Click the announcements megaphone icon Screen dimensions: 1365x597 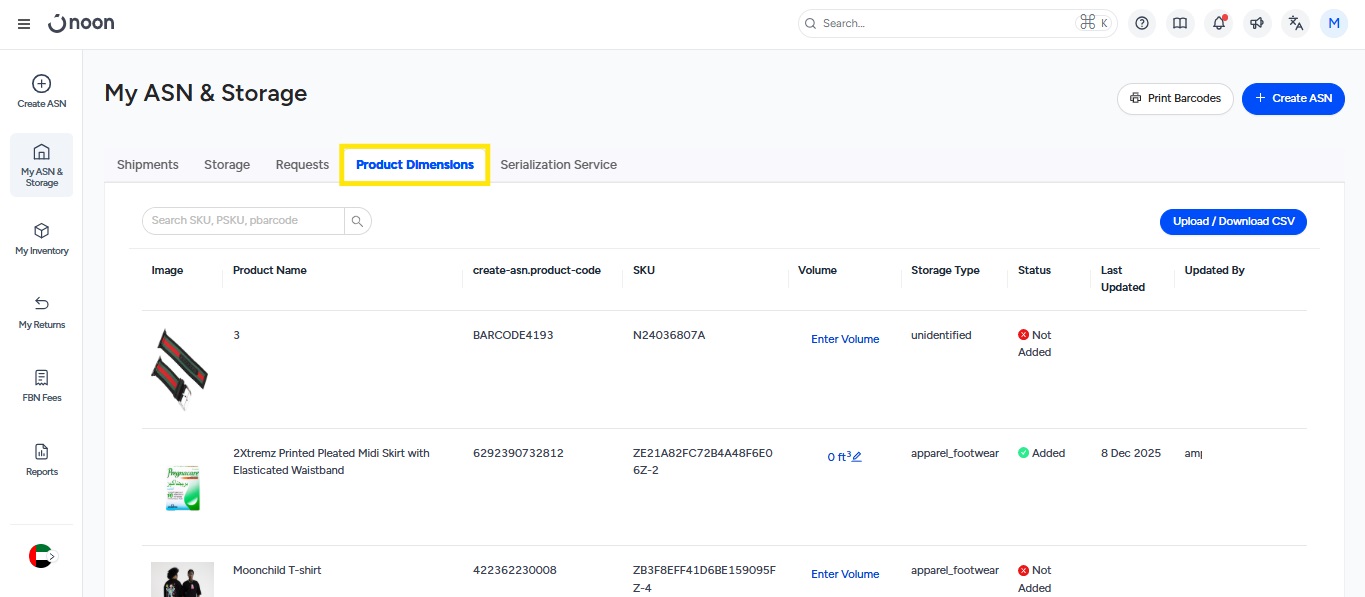click(x=1257, y=24)
